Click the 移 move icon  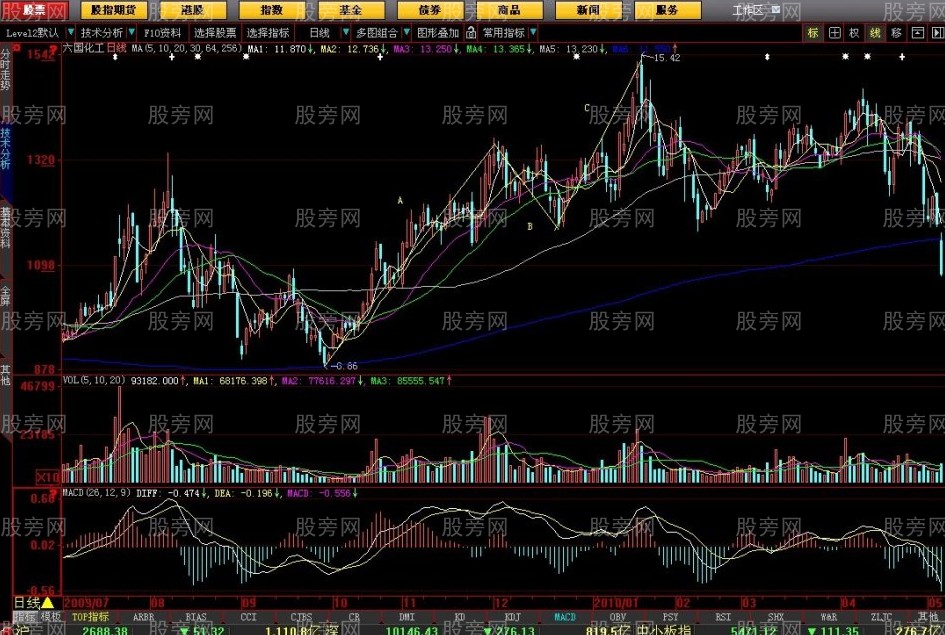[x=896, y=33]
